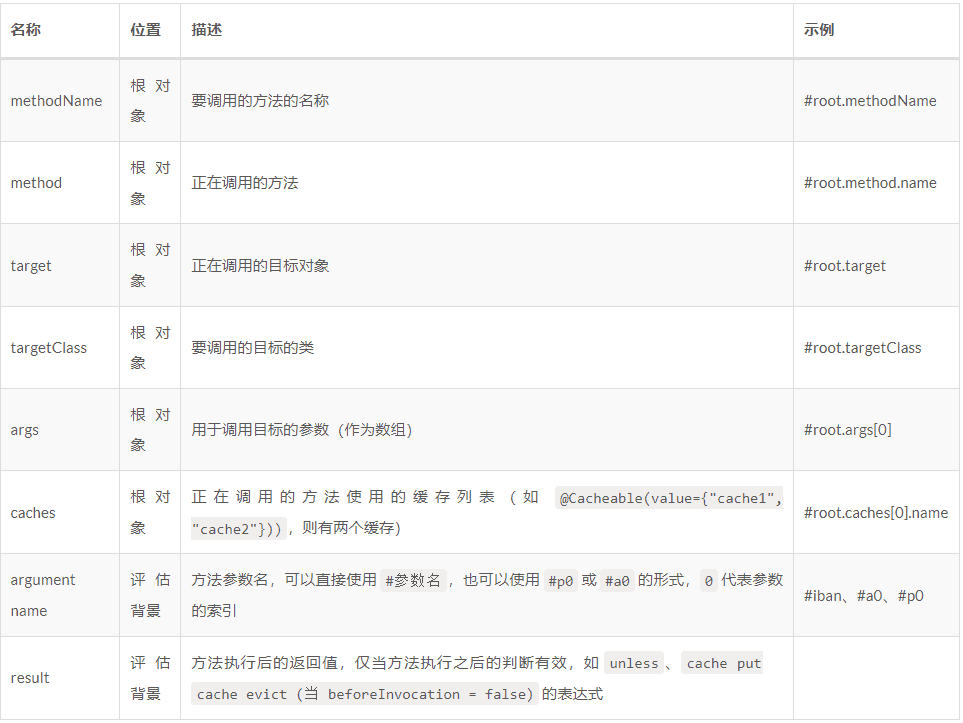Click the 位置 column header
Screen dimensions: 963x723
click(145, 30)
